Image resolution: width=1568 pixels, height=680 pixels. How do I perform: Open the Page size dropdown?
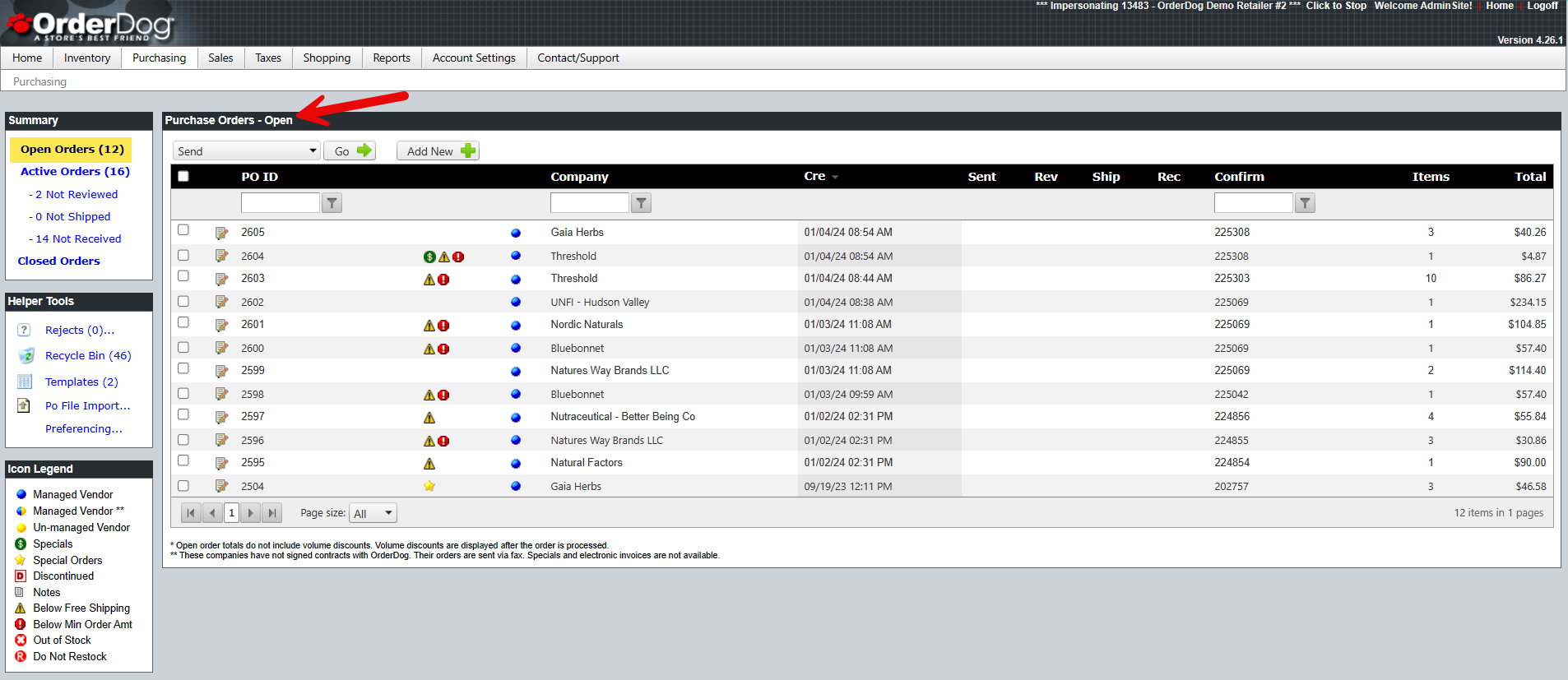[373, 513]
